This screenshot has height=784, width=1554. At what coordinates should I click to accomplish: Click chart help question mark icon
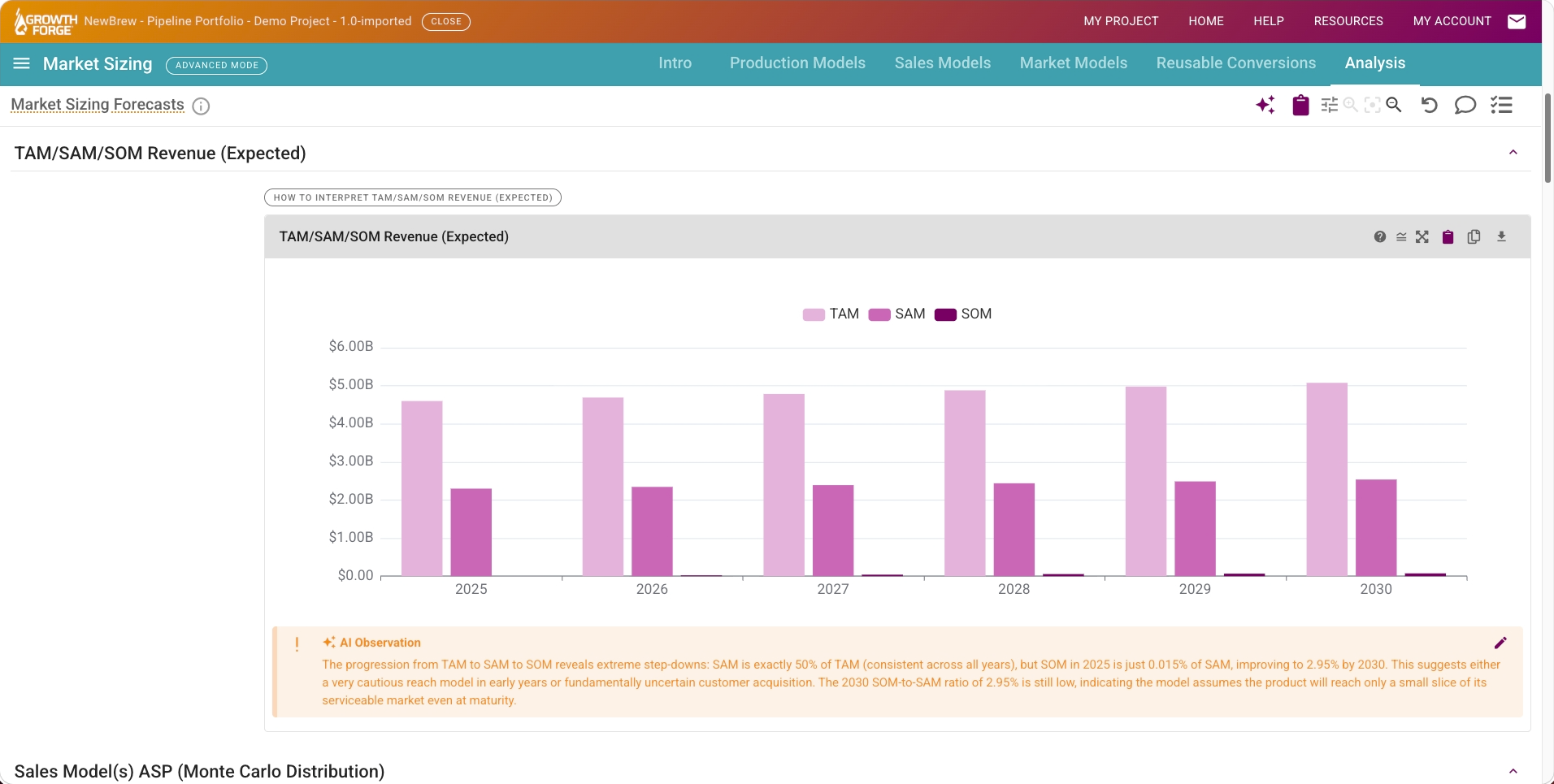(1380, 236)
